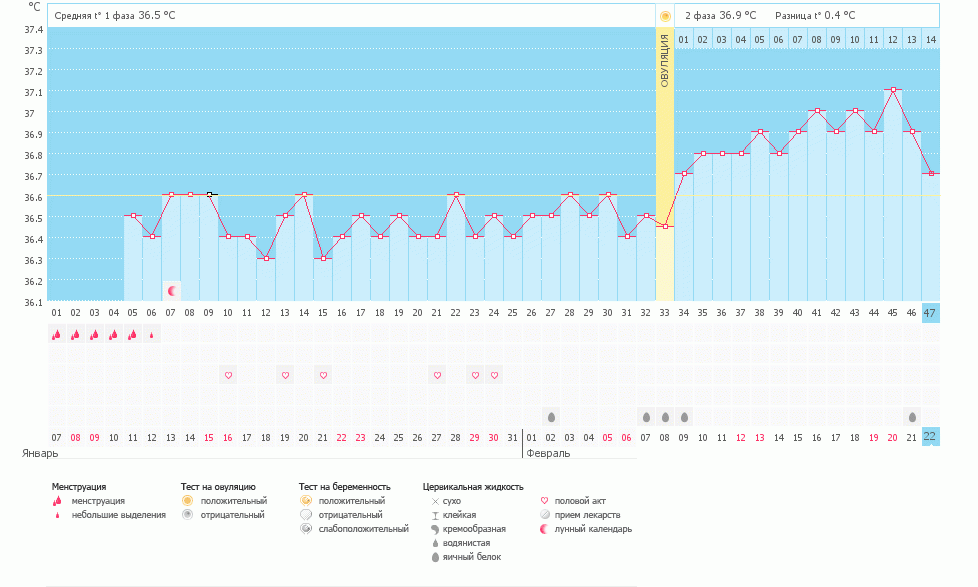Click the light discharge icon on cycle day 06

[x=152, y=335]
